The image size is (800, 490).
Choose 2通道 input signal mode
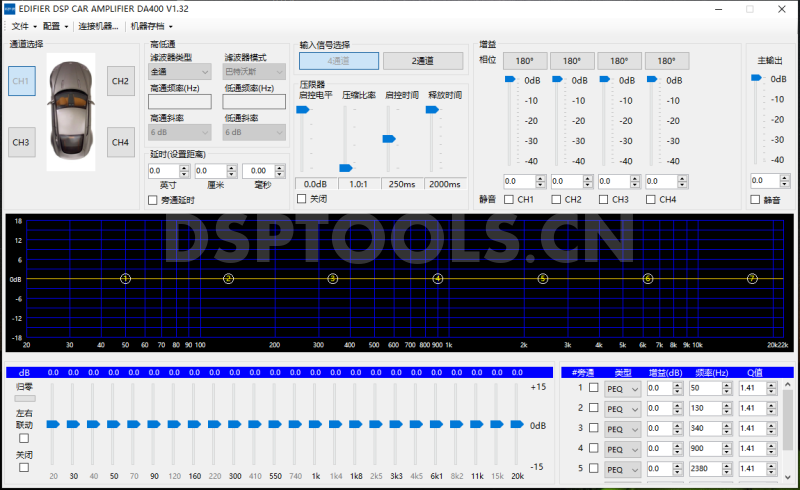[x=423, y=61]
